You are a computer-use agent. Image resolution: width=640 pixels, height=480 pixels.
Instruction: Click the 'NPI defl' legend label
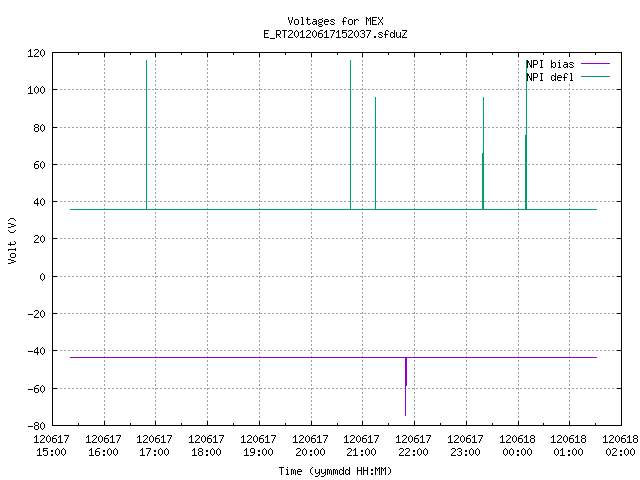coord(550,77)
